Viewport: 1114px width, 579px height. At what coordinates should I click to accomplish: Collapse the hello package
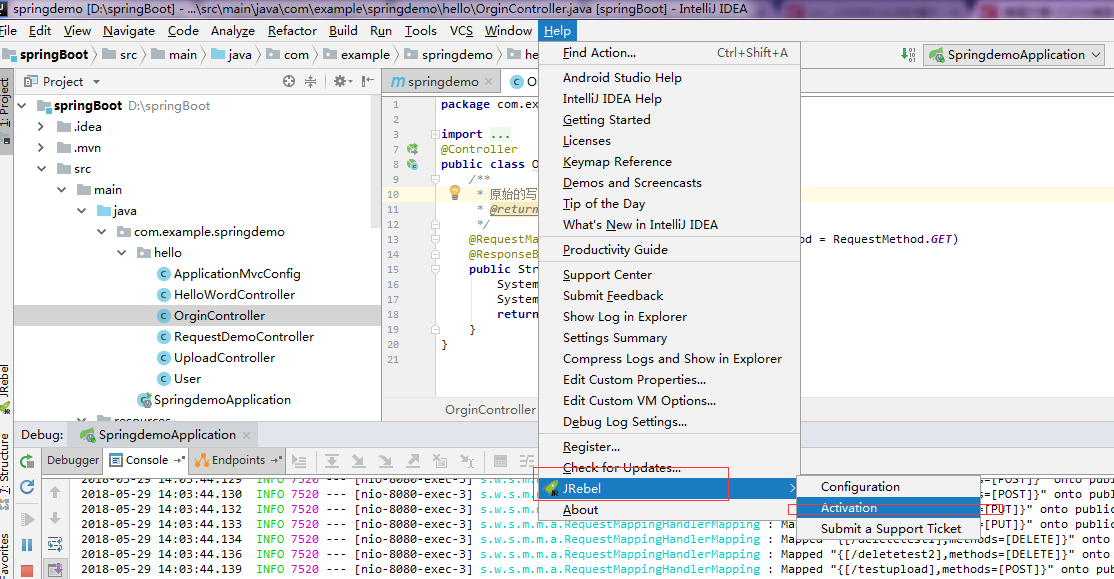(x=121, y=252)
